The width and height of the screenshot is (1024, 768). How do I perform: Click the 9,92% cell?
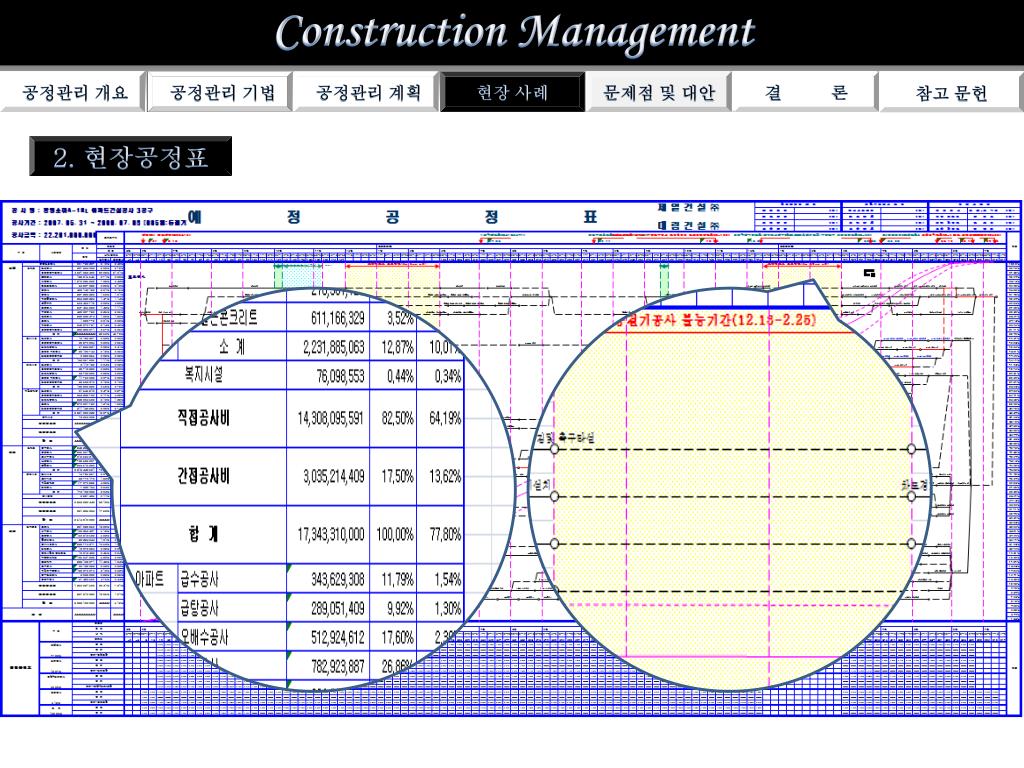point(400,609)
